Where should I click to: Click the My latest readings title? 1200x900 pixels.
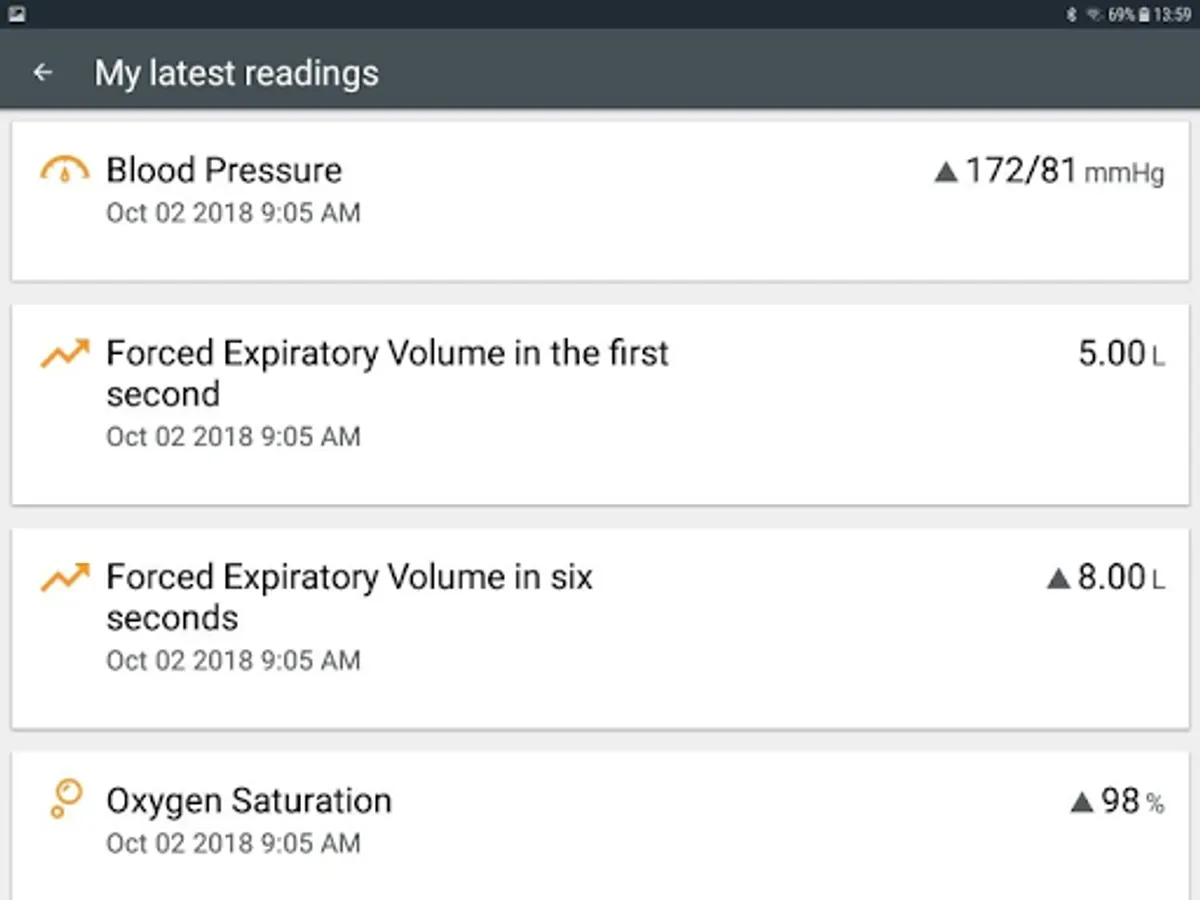pyautogui.click(x=237, y=73)
